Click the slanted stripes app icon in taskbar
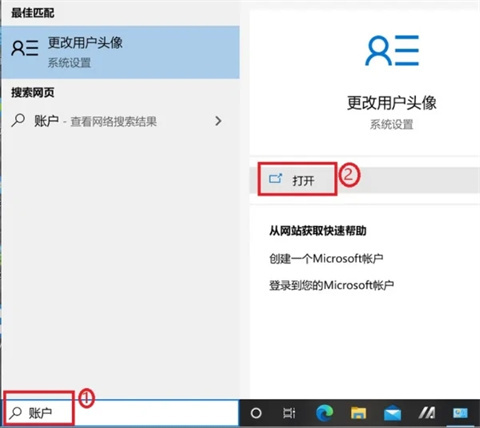 [427, 413]
